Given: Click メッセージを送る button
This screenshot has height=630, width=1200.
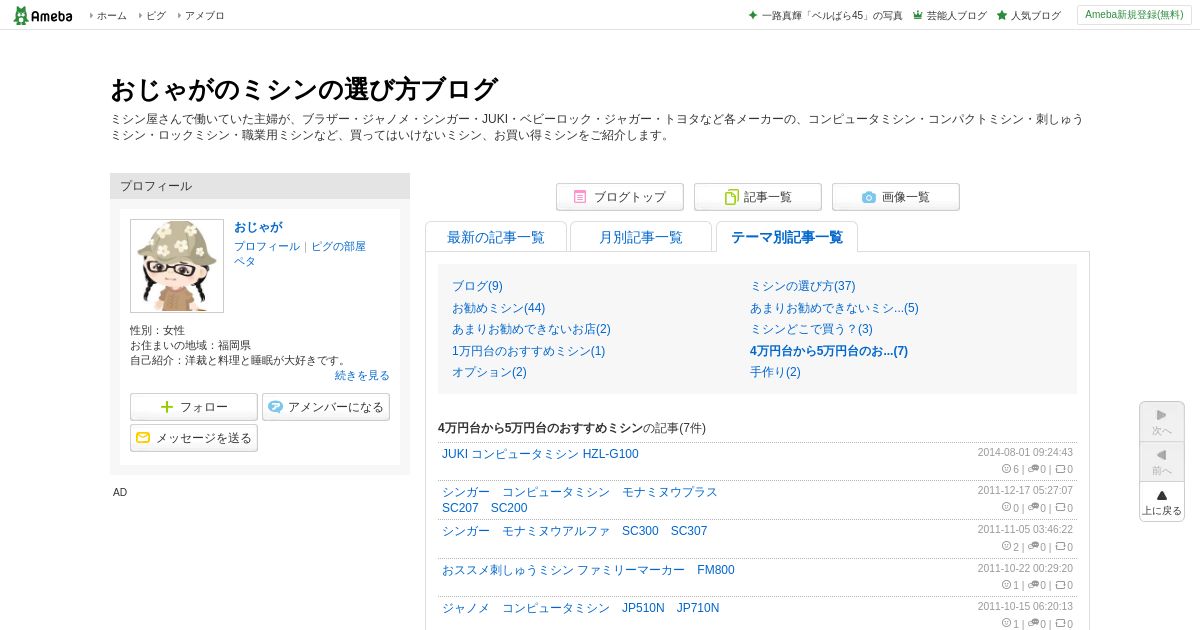Looking at the screenshot, I should [x=194, y=438].
